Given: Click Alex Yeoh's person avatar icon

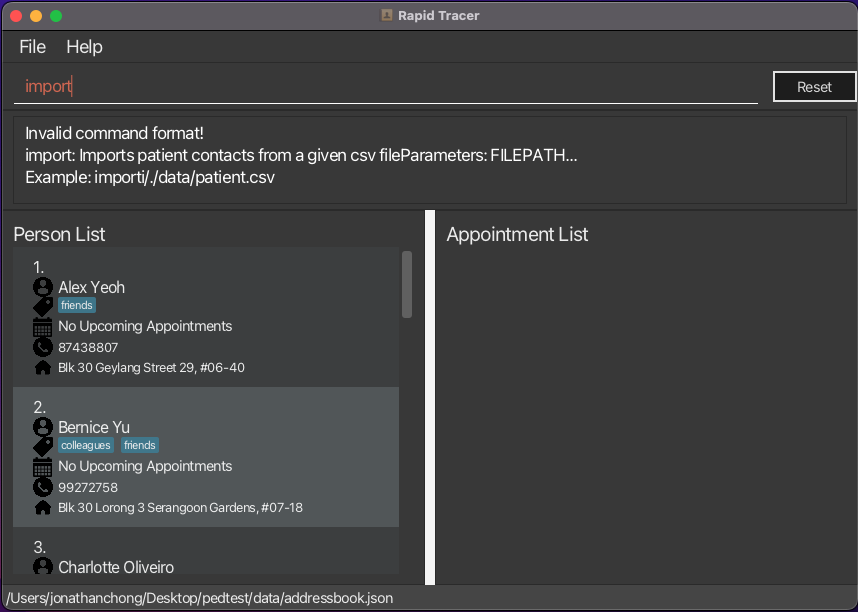Looking at the screenshot, I should click(x=43, y=287).
